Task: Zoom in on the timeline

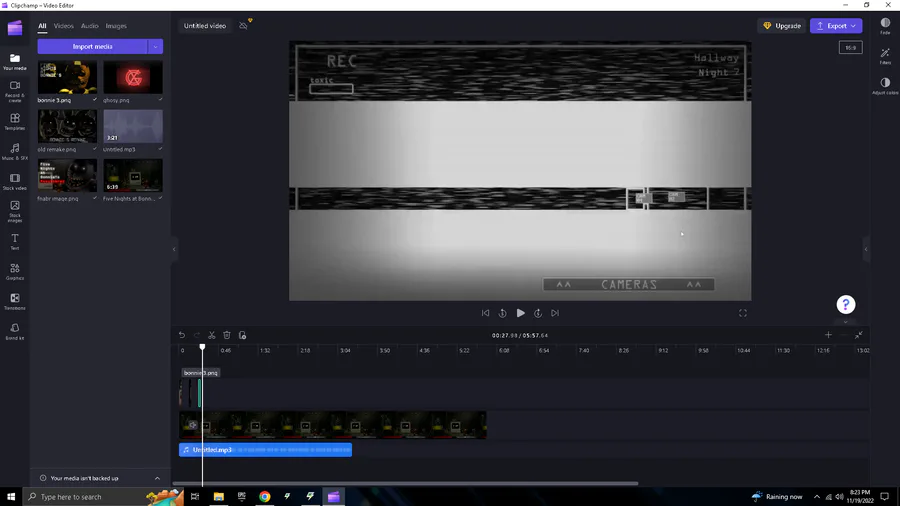Action: tap(828, 335)
